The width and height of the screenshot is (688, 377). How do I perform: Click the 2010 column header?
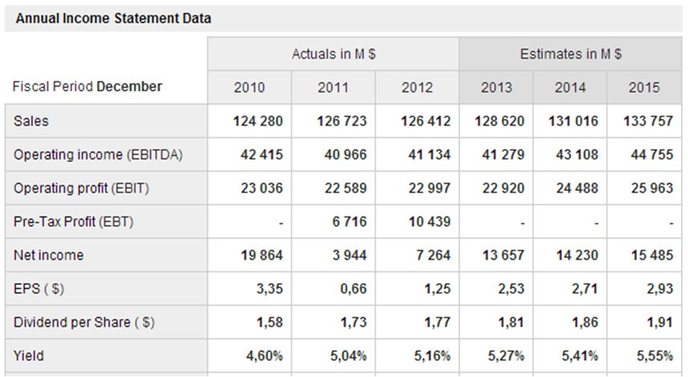point(249,87)
